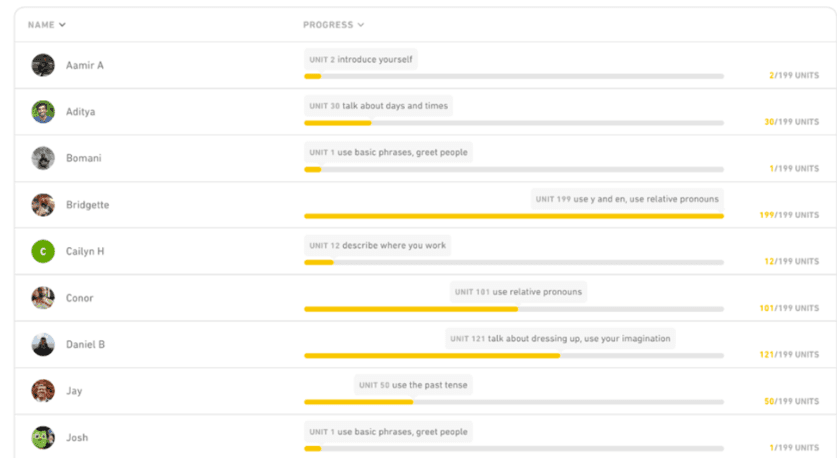Sort by the NAME column dropdown
837x458 pixels.
pyautogui.click(x=47, y=25)
